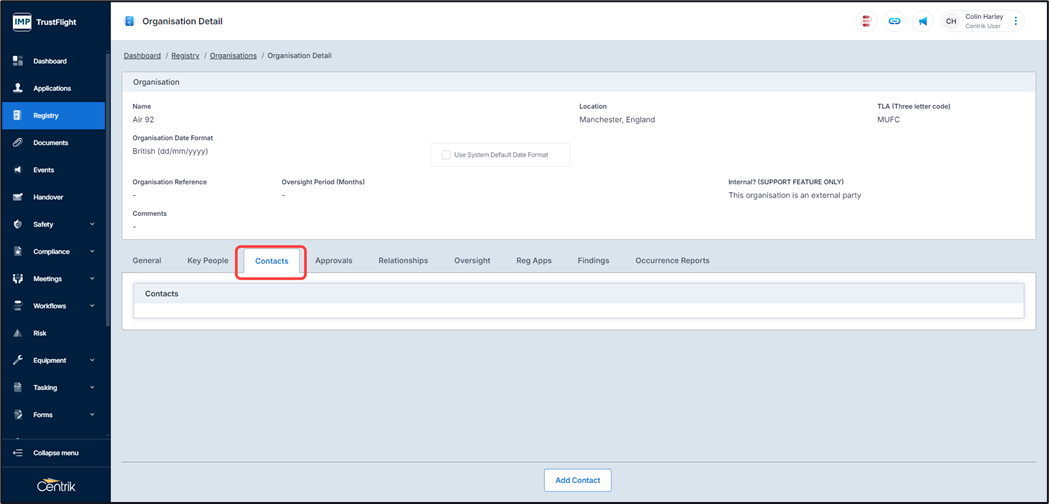Open Handover in the sidebar
1049x504 pixels.
[x=48, y=197]
